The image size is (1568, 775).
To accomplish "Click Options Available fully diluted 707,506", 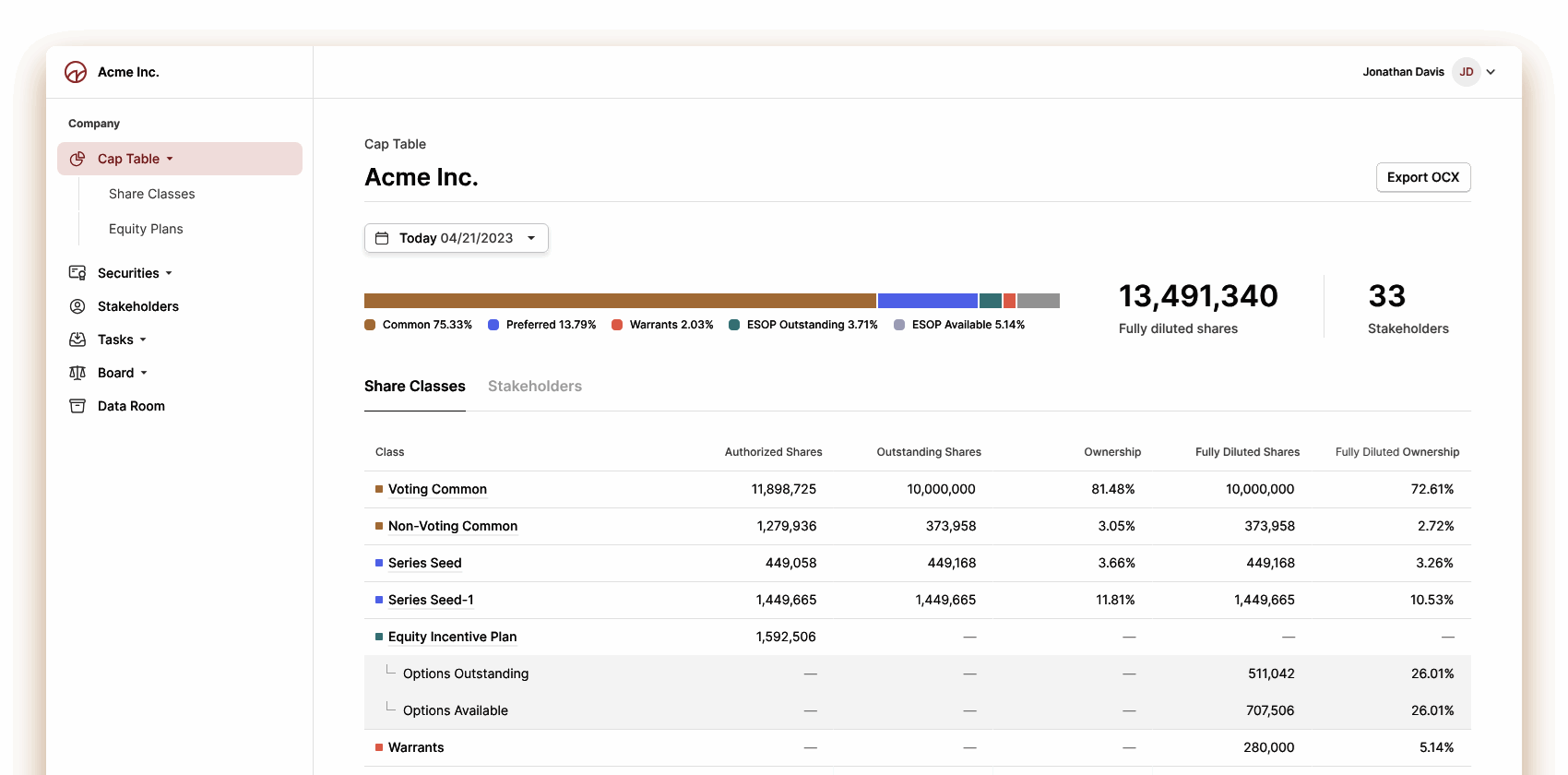I will 1270,710.
